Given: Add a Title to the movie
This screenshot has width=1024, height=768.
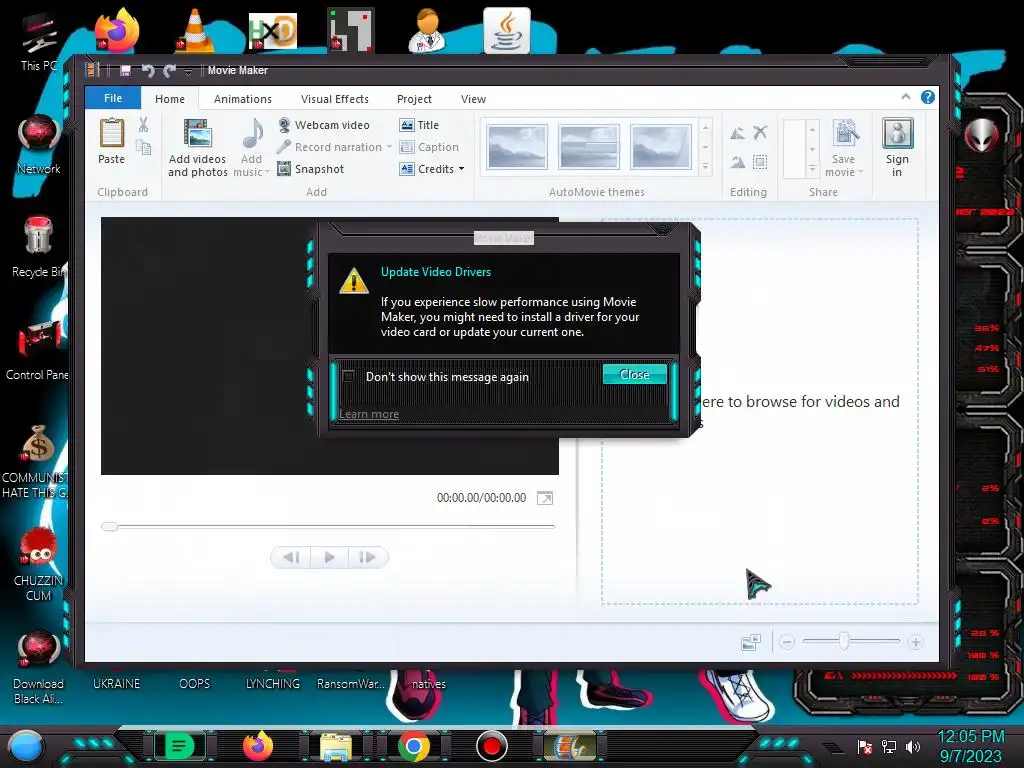Looking at the screenshot, I should pyautogui.click(x=419, y=125).
